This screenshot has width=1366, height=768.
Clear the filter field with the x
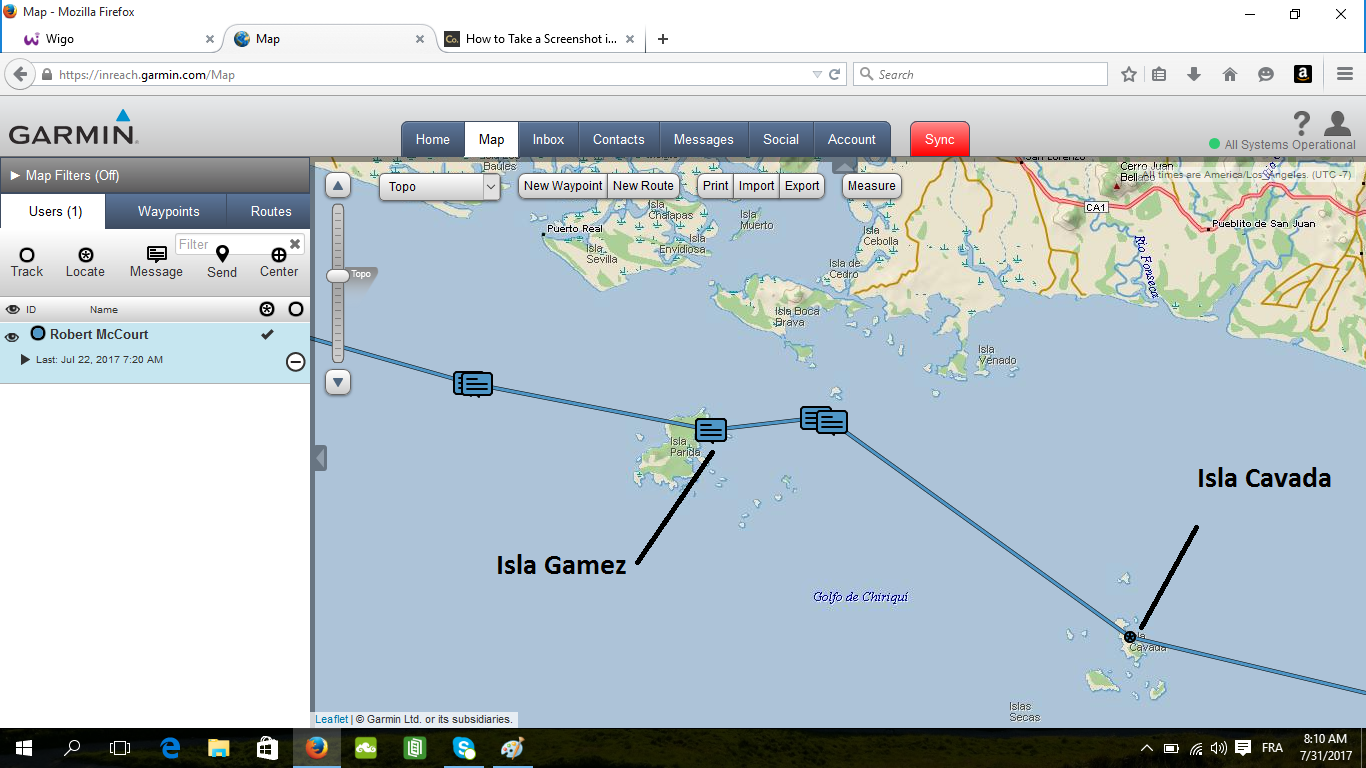(x=295, y=243)
